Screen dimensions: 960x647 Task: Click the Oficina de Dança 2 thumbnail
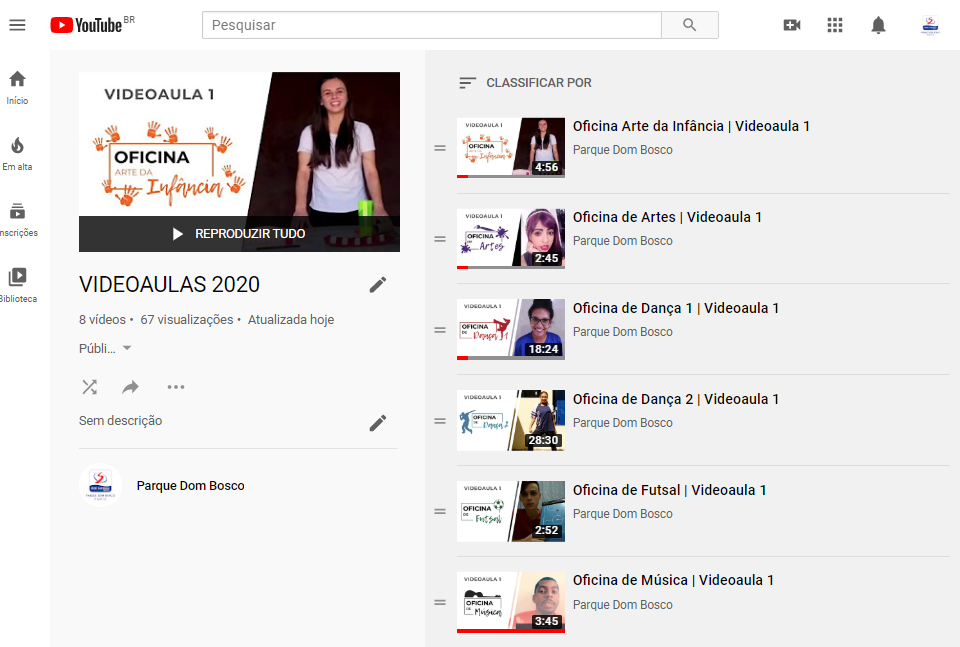510,420
